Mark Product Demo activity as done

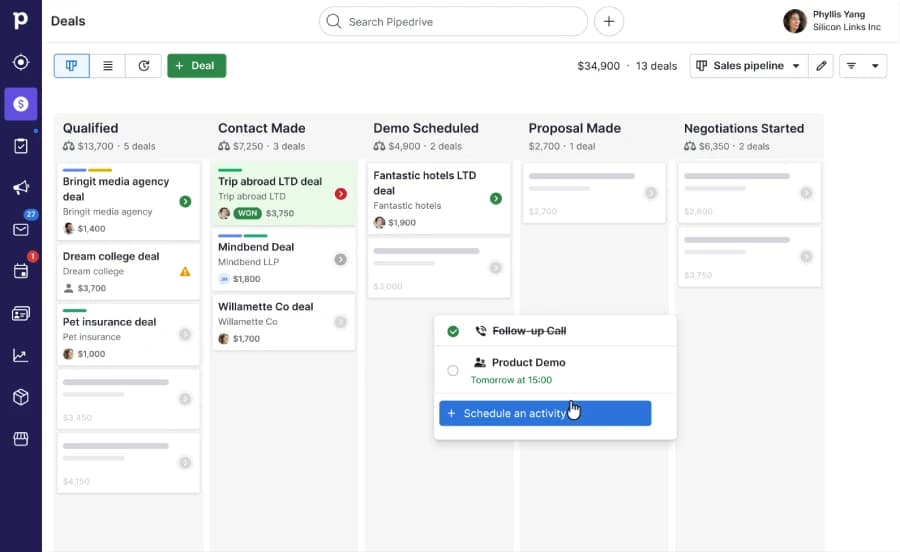pos(453,371)
